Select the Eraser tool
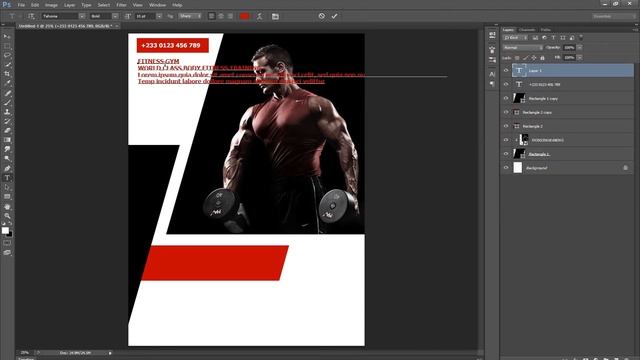This screenshot has width=640, height=360. tap(7, 131)
